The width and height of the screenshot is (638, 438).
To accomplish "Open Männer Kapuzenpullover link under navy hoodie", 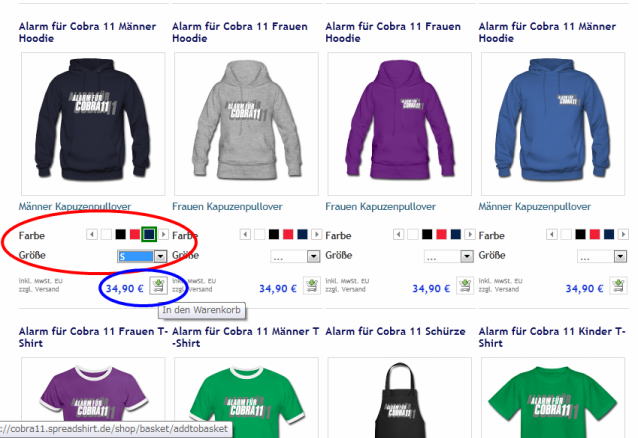I will point(75,207).
